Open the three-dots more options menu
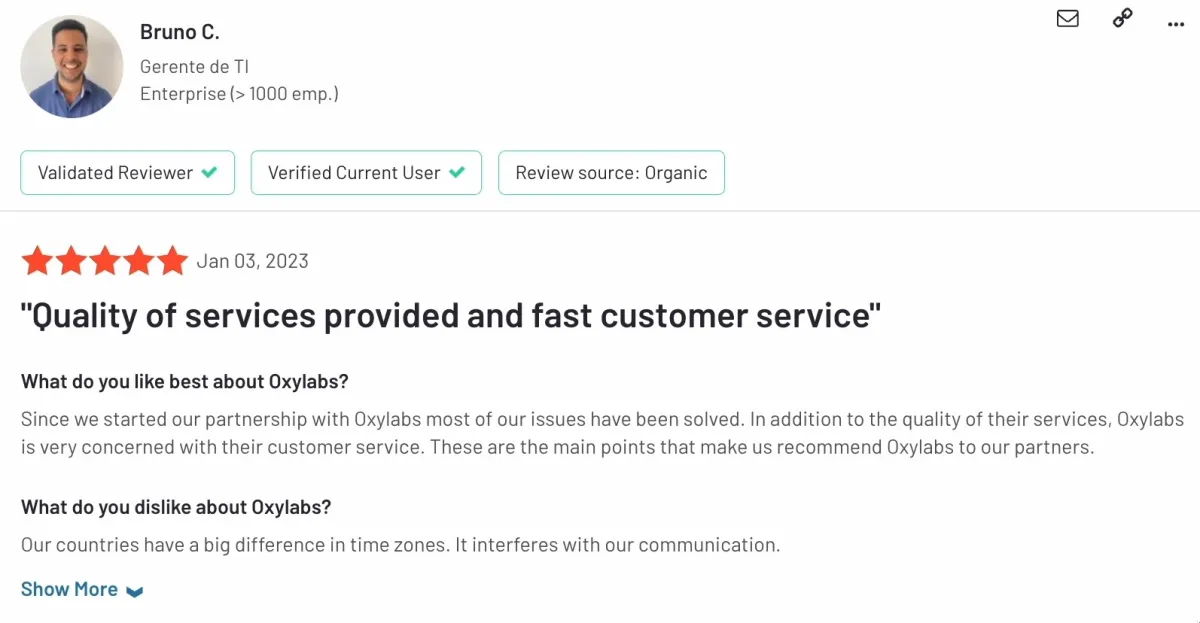Screen dimensions: 1200x623 coord(1176,24)
